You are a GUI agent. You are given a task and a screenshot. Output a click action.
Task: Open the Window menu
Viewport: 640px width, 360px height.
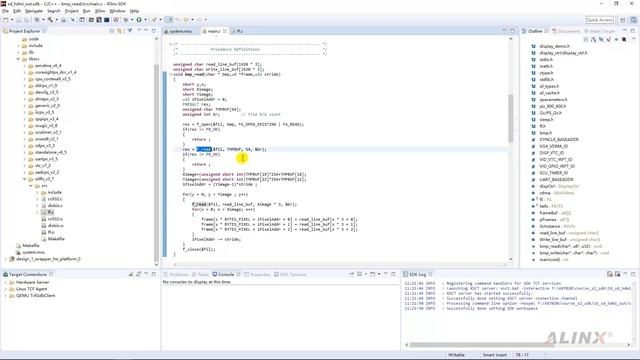click(118, 11)
